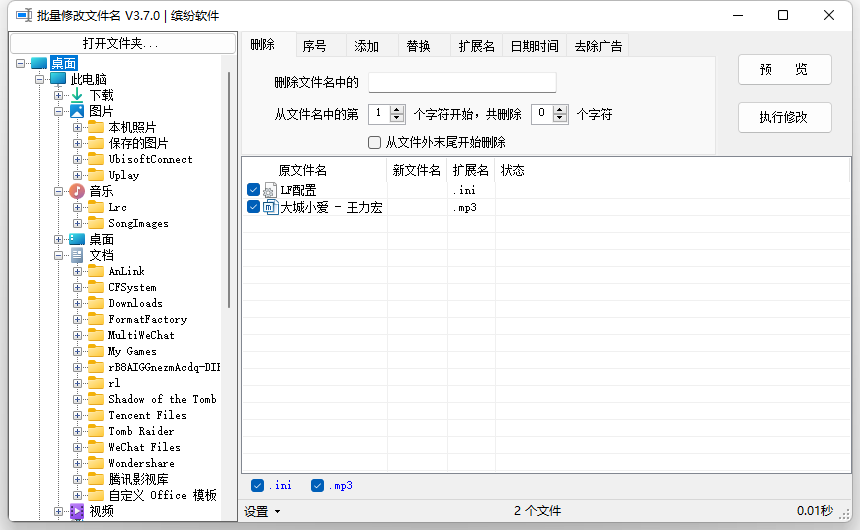860x530 pixels.
Task: Click the starting character number field
Action: point(380,114)
